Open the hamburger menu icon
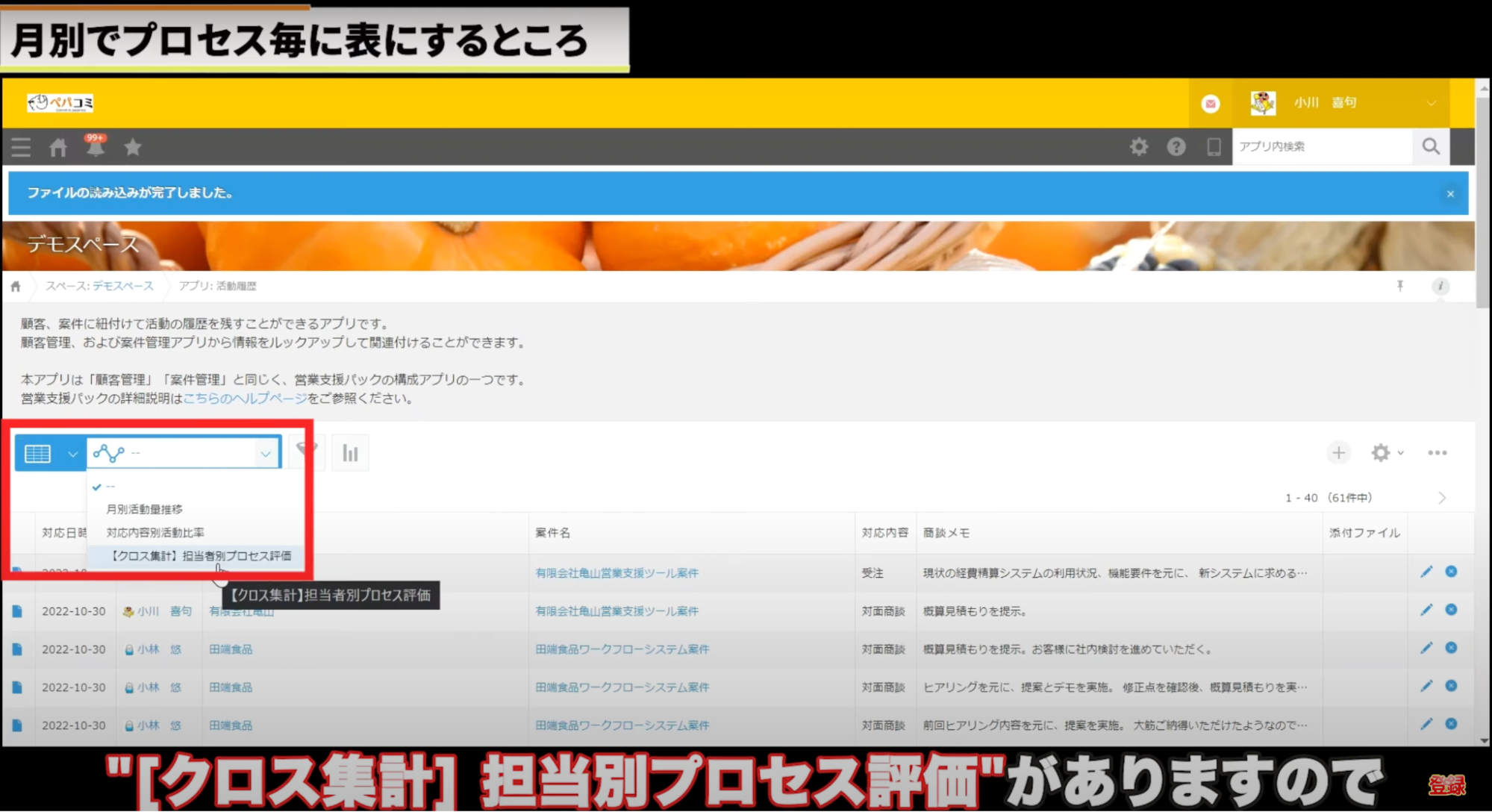The height and width of the screenshot is (812, 1492). (21, 147)
